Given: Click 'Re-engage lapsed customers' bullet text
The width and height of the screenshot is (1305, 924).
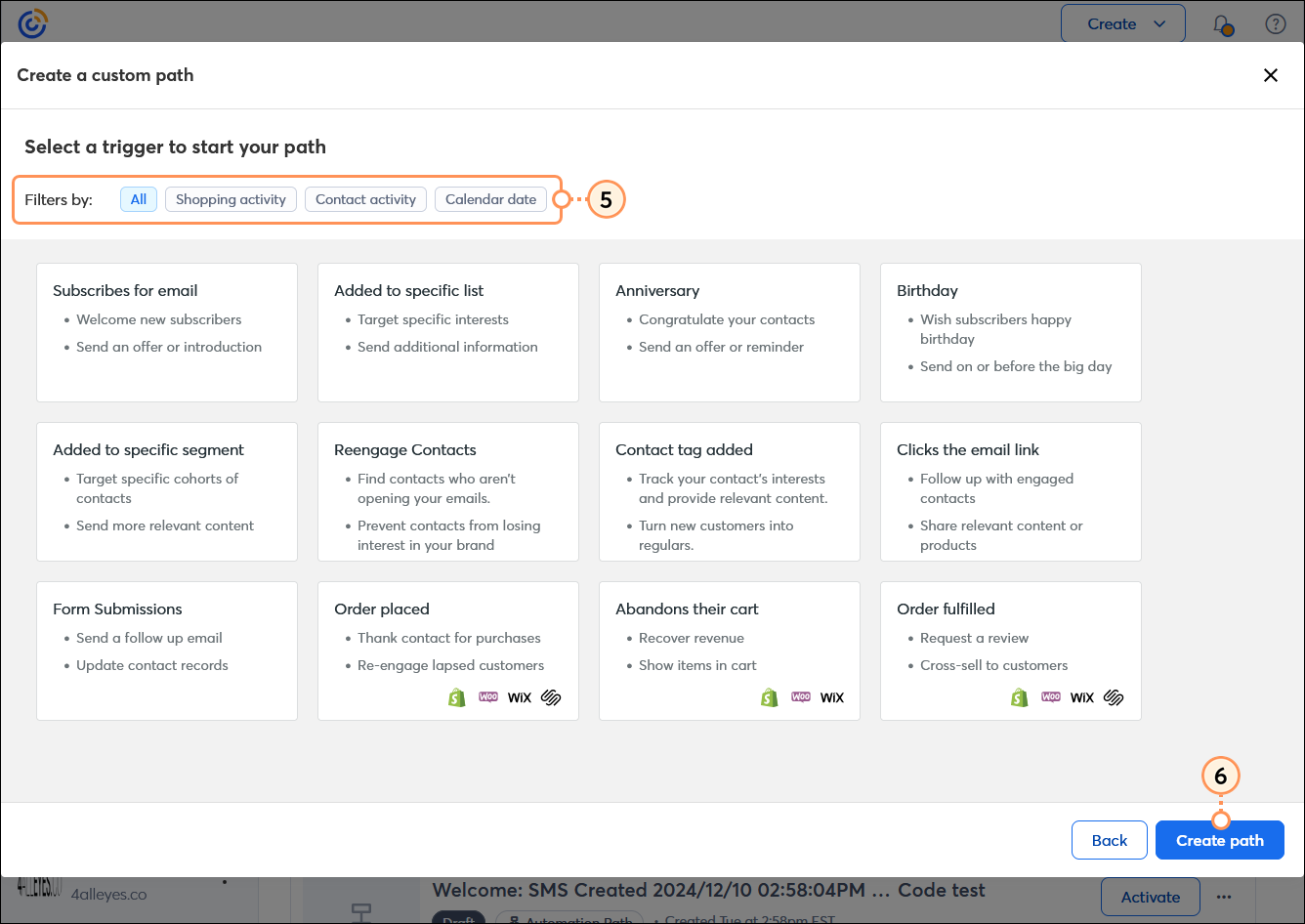Looking at the screenshot, I should tap(451, 665).
